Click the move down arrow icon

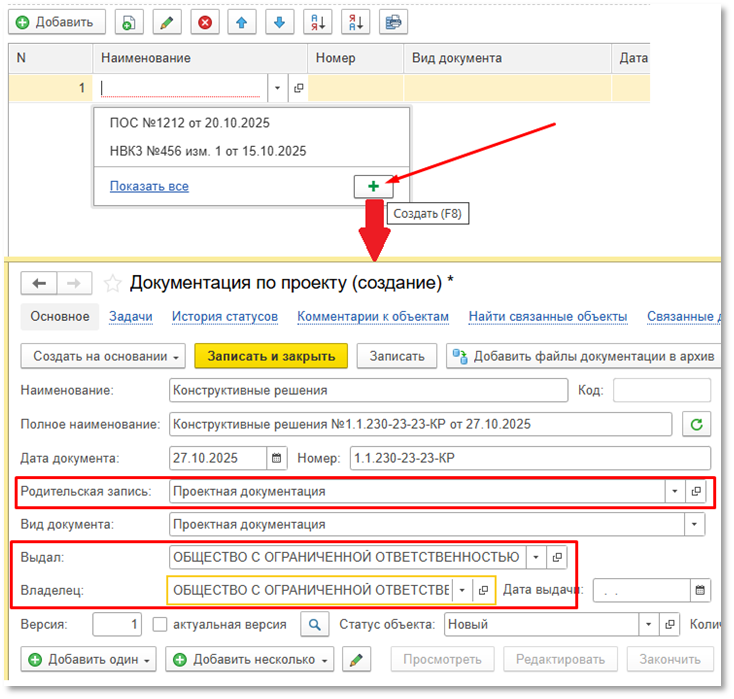coord(279,22)
